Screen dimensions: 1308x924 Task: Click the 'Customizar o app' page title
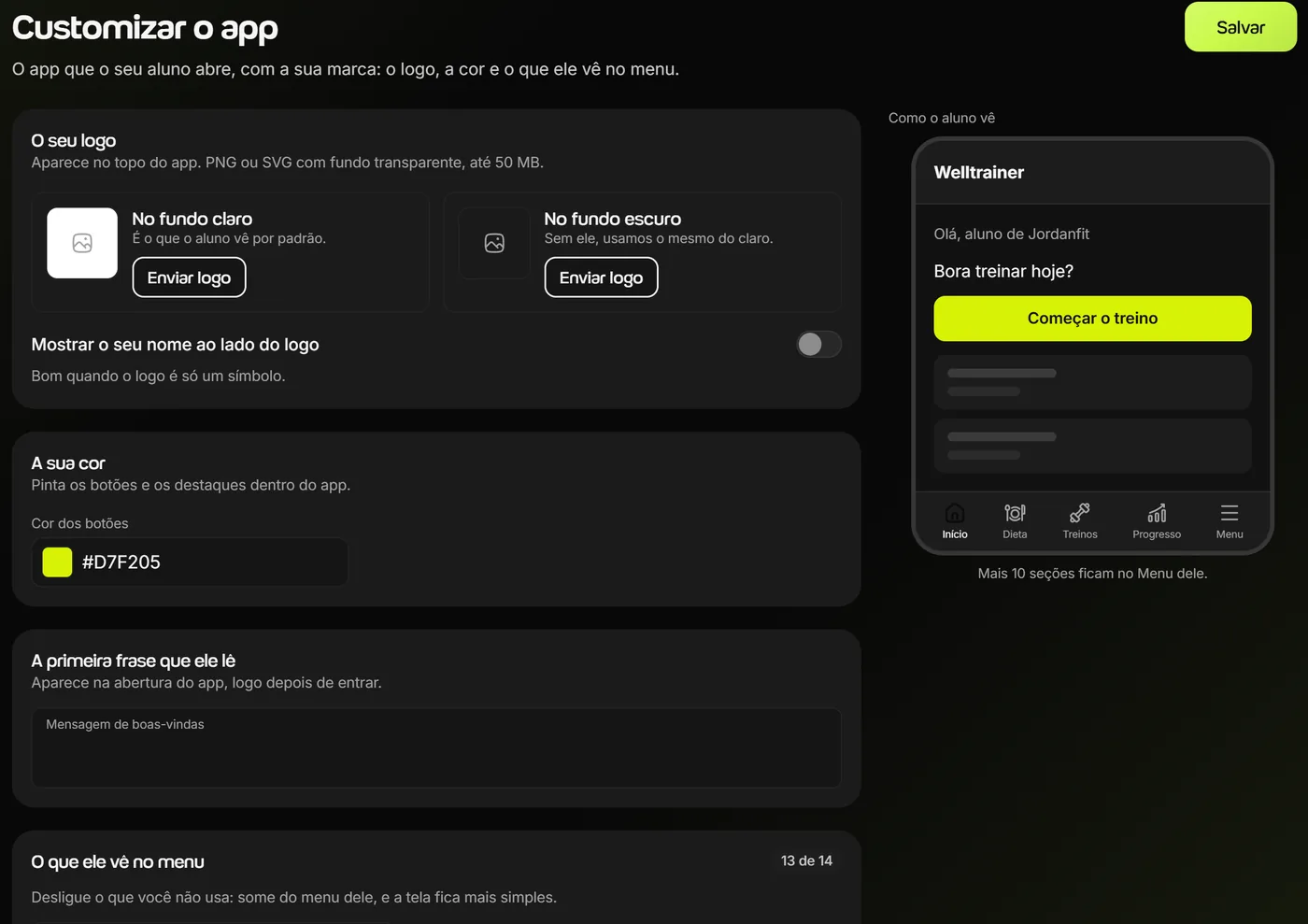(145, 28)
